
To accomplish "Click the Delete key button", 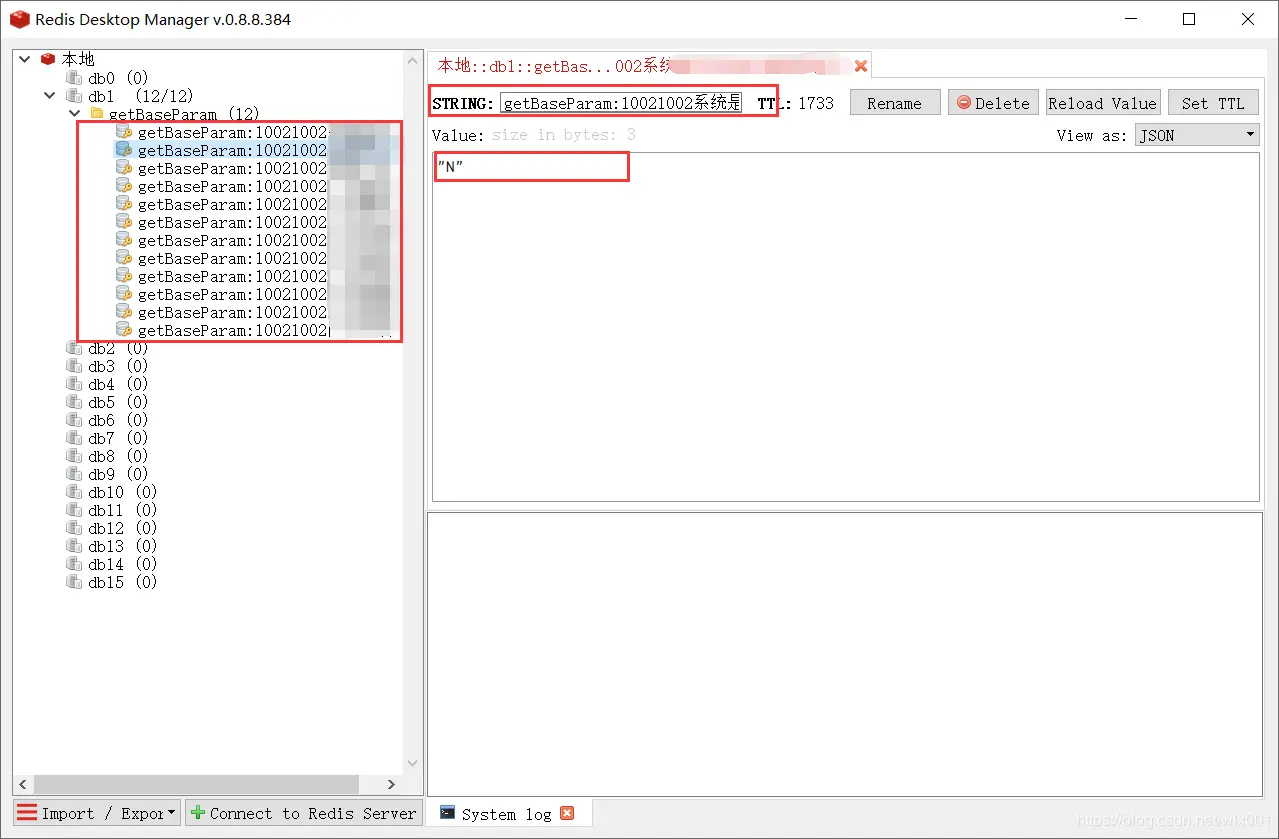I will click(x=993, y=103).
